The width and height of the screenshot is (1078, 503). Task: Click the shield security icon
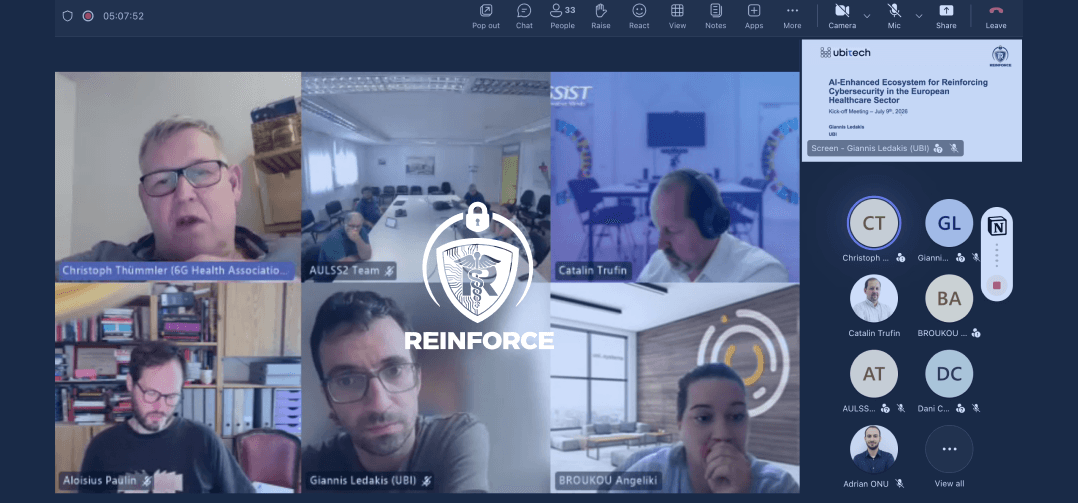[67, 16]
